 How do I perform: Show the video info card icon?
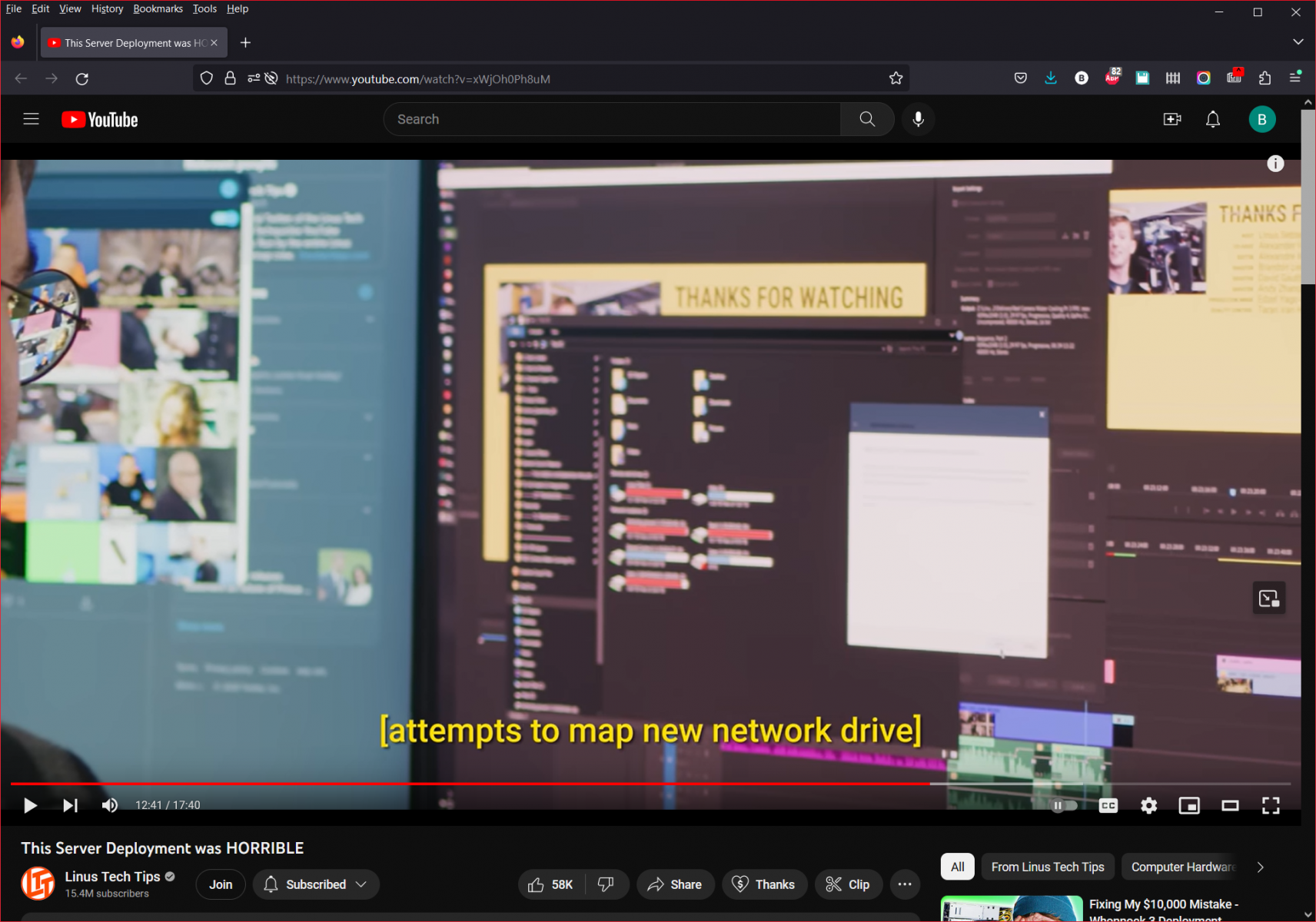1275,164
